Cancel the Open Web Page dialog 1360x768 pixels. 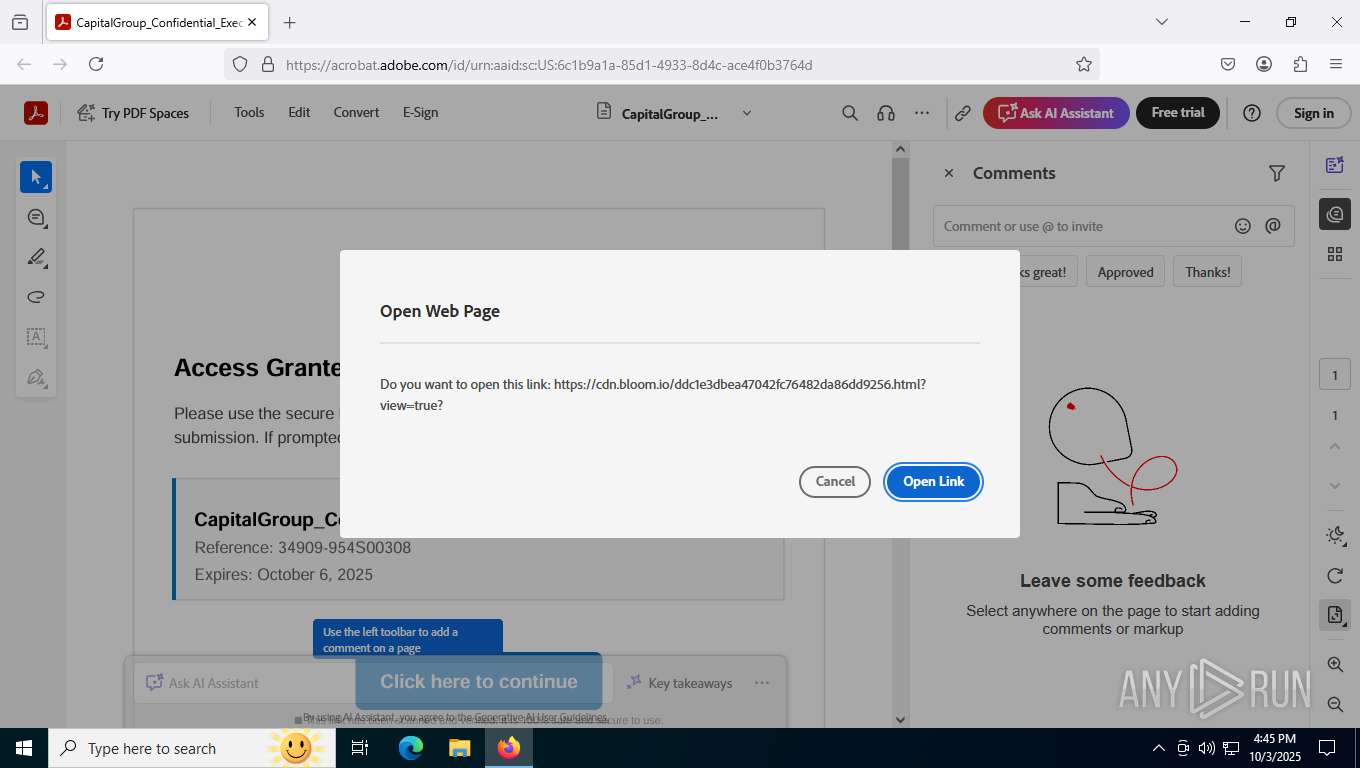pos(835,481)
